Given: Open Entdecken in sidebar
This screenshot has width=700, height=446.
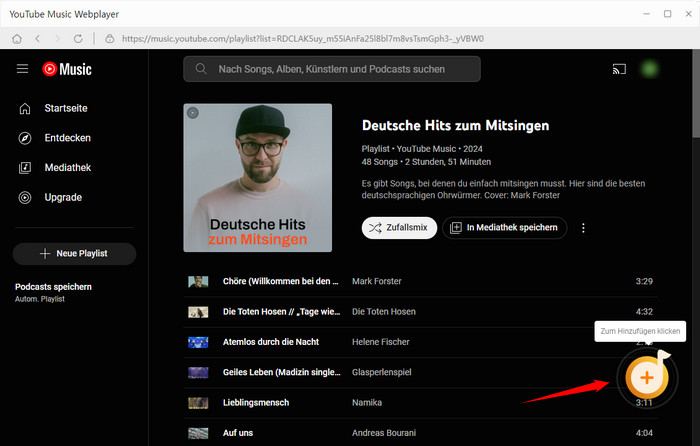Looking at the screenshot, I should pos(67,138).
